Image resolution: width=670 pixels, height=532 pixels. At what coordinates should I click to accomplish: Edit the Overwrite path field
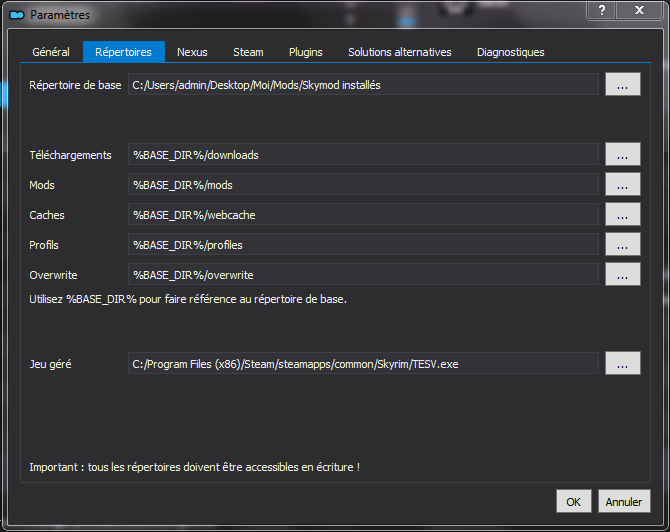[363, 274]
